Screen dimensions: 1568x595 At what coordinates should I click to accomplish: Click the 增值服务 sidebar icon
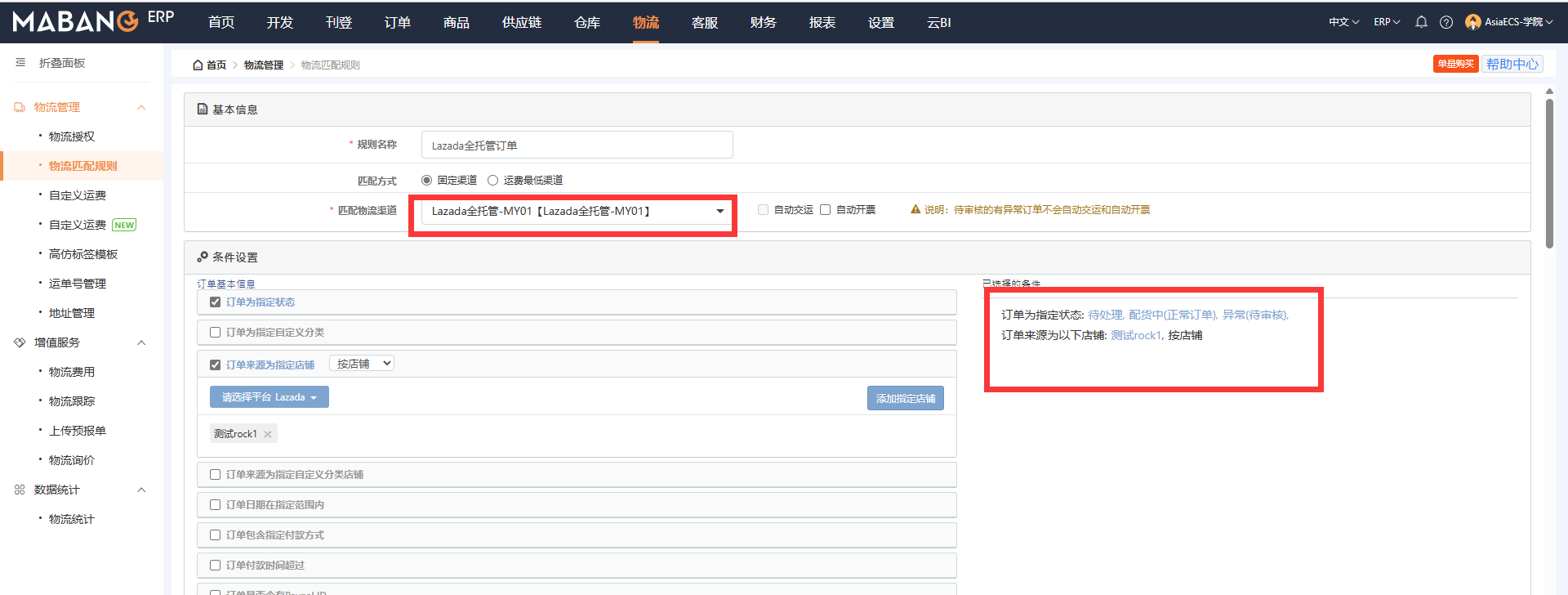(20, 342)
